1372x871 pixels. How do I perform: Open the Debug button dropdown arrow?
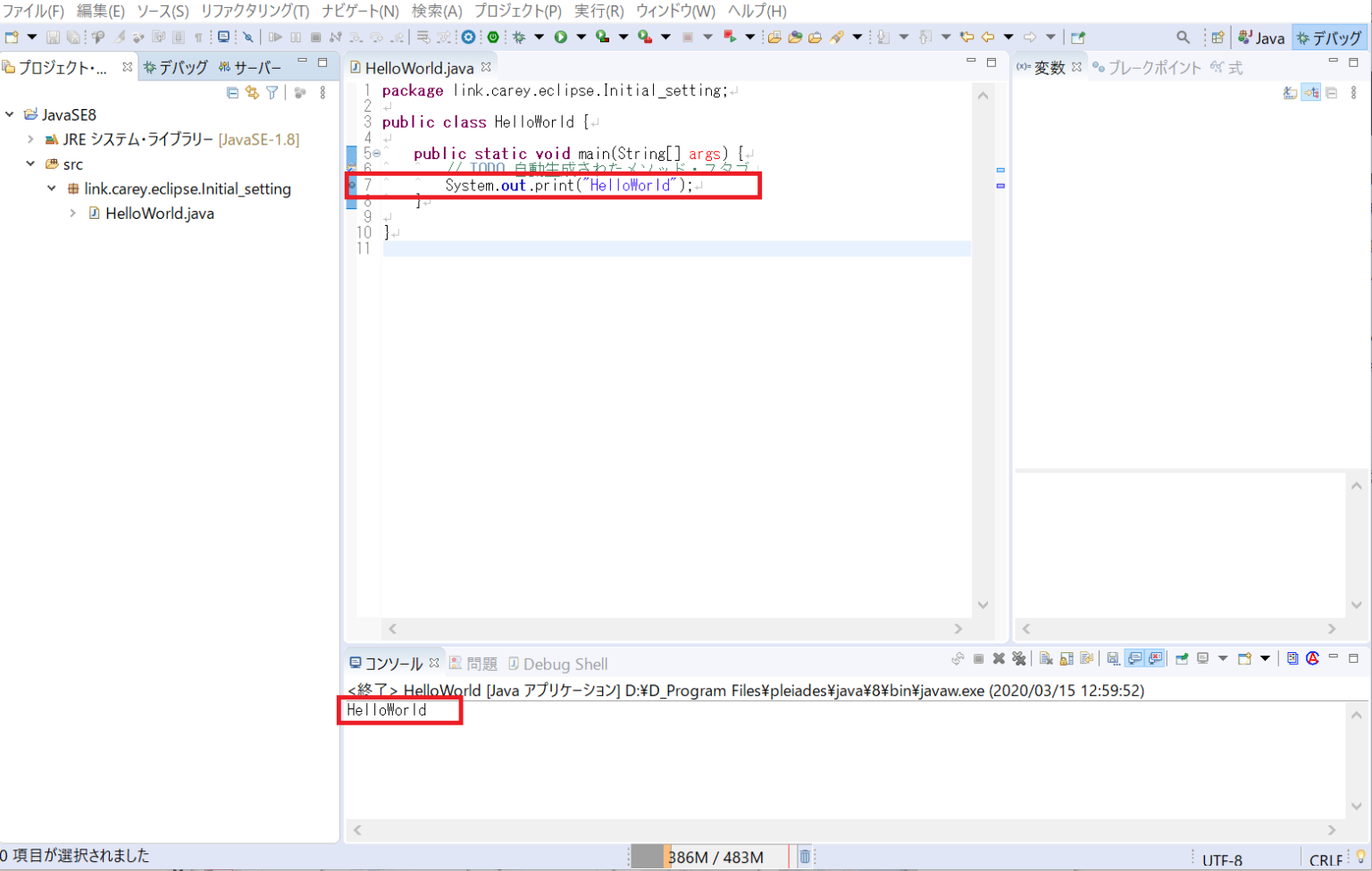(539, 37)
